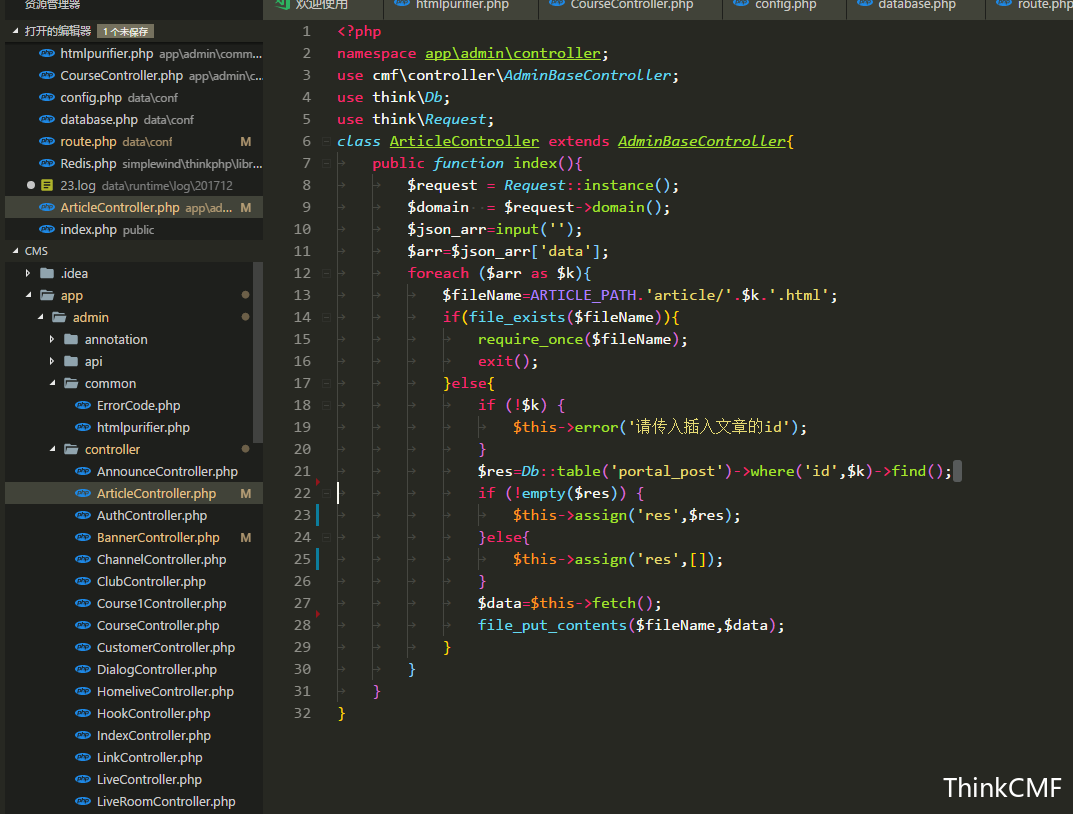Click the BannerController.php file icon
The image size is (1073, 814).
click(x=83, y=537)
